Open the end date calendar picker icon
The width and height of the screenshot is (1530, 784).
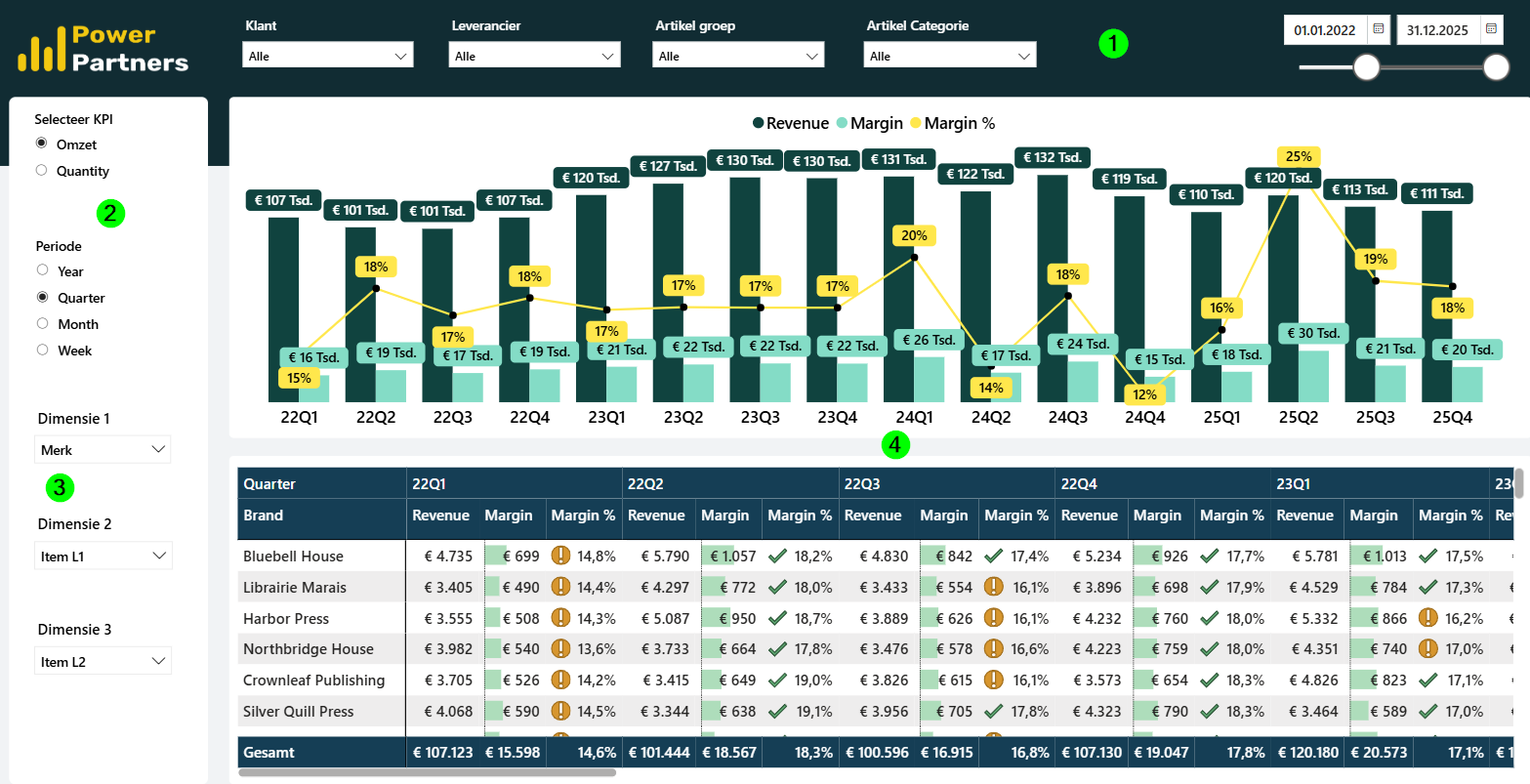(x=1492, y=30)
